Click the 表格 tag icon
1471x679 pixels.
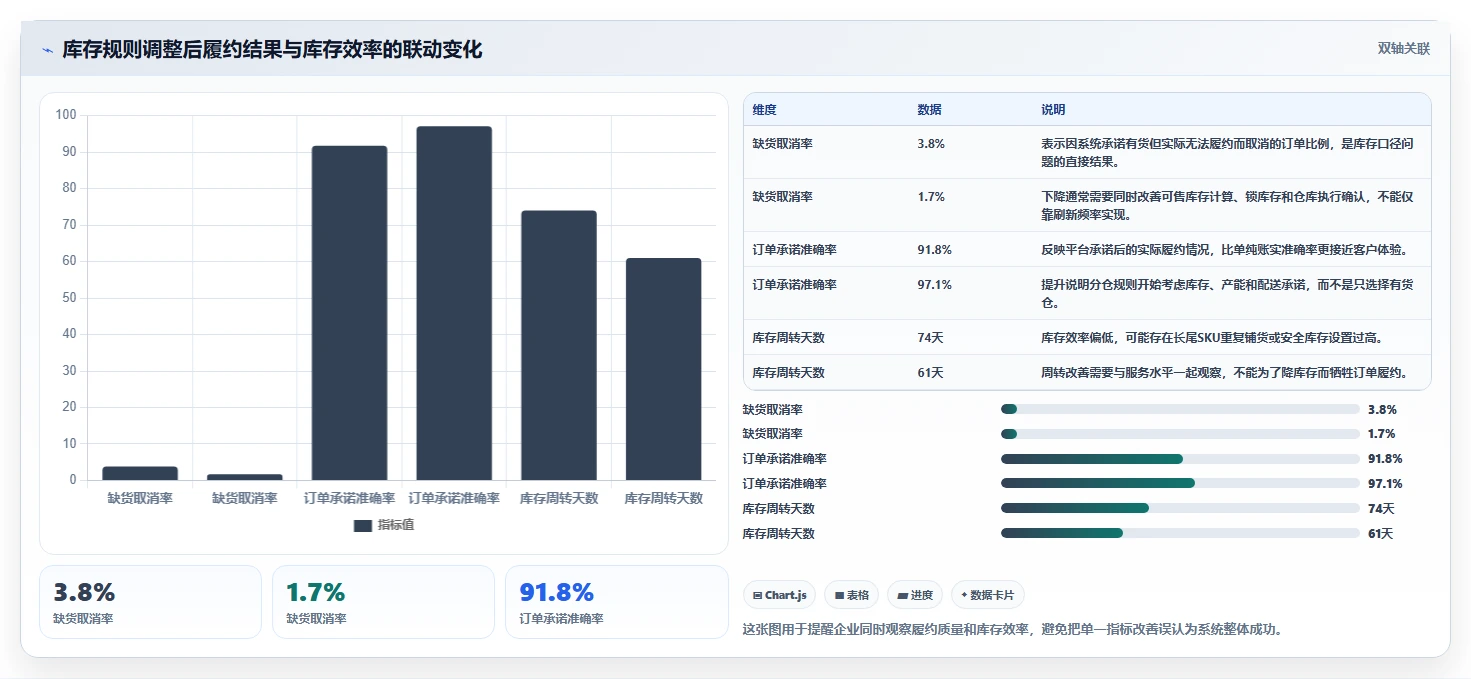click(x=839, y=595)
